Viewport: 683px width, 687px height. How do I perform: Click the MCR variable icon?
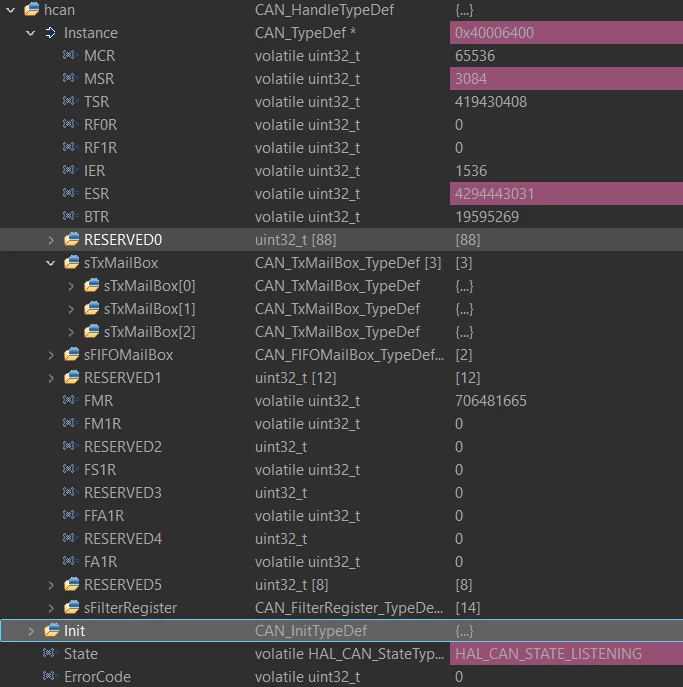tap(71, 55)
